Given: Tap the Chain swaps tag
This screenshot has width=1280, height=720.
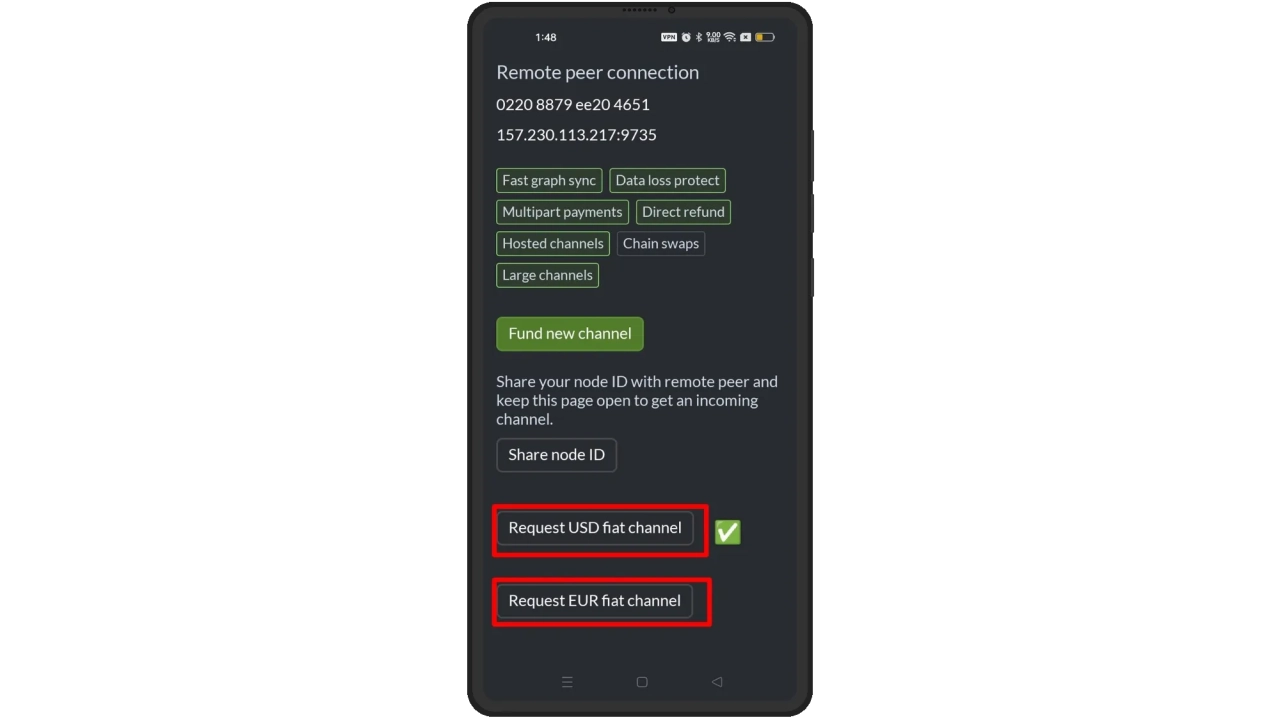Looking at the screenshot, I should click(661, 244).
